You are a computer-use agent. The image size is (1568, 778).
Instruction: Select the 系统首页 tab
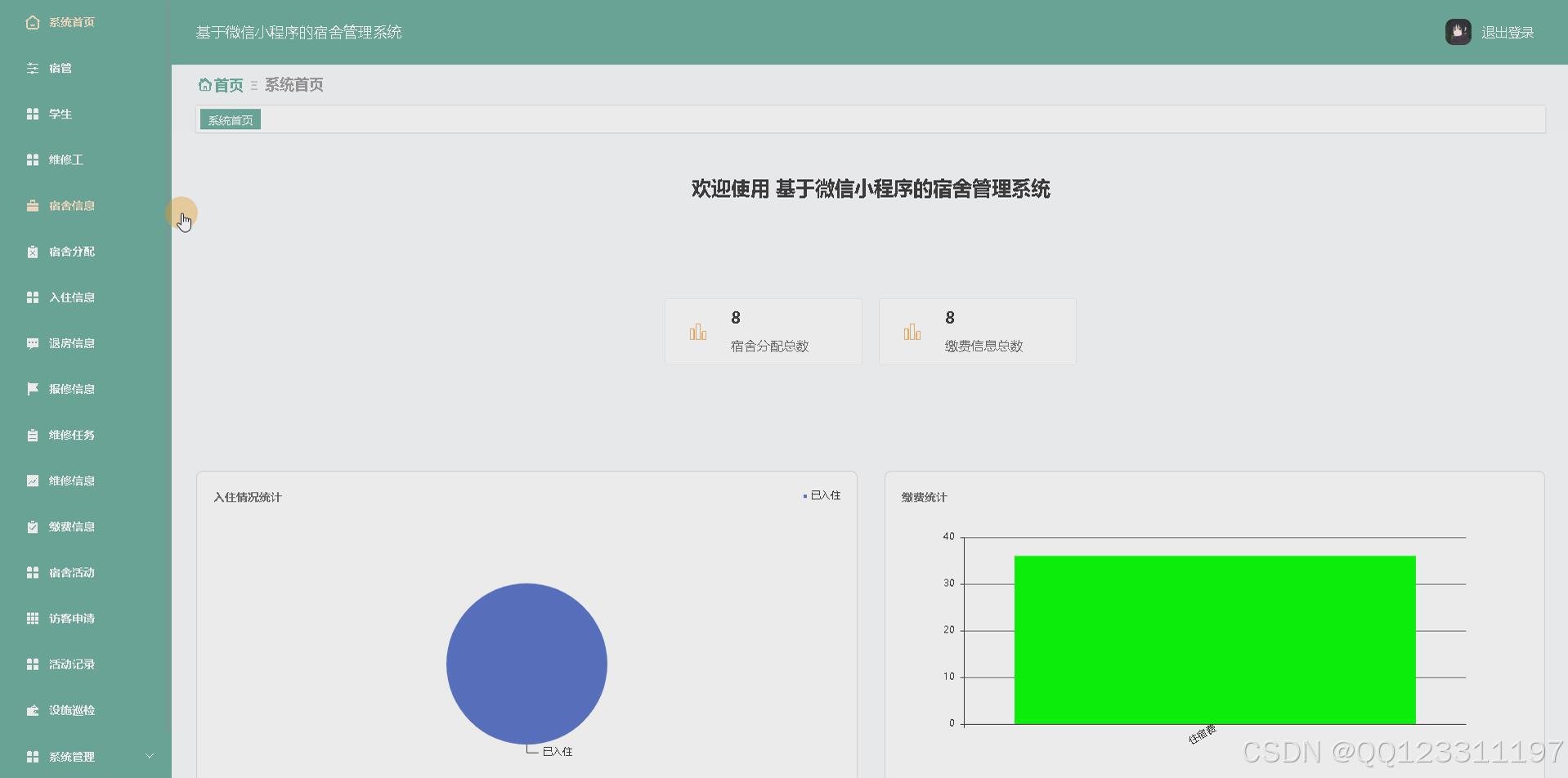229,118
